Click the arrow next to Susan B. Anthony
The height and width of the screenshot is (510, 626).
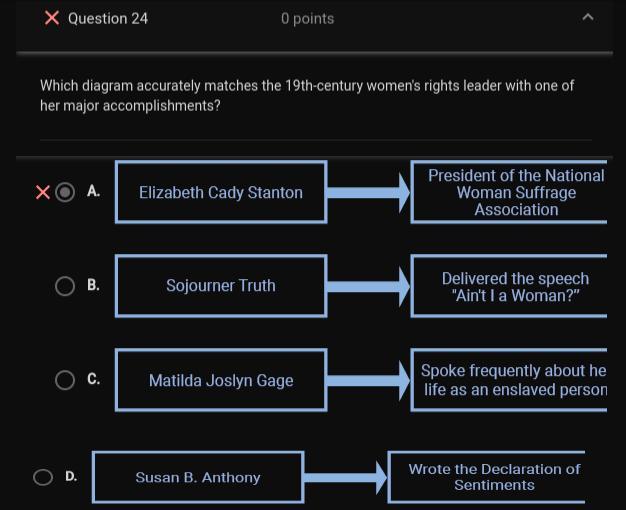tap(345, 478)
